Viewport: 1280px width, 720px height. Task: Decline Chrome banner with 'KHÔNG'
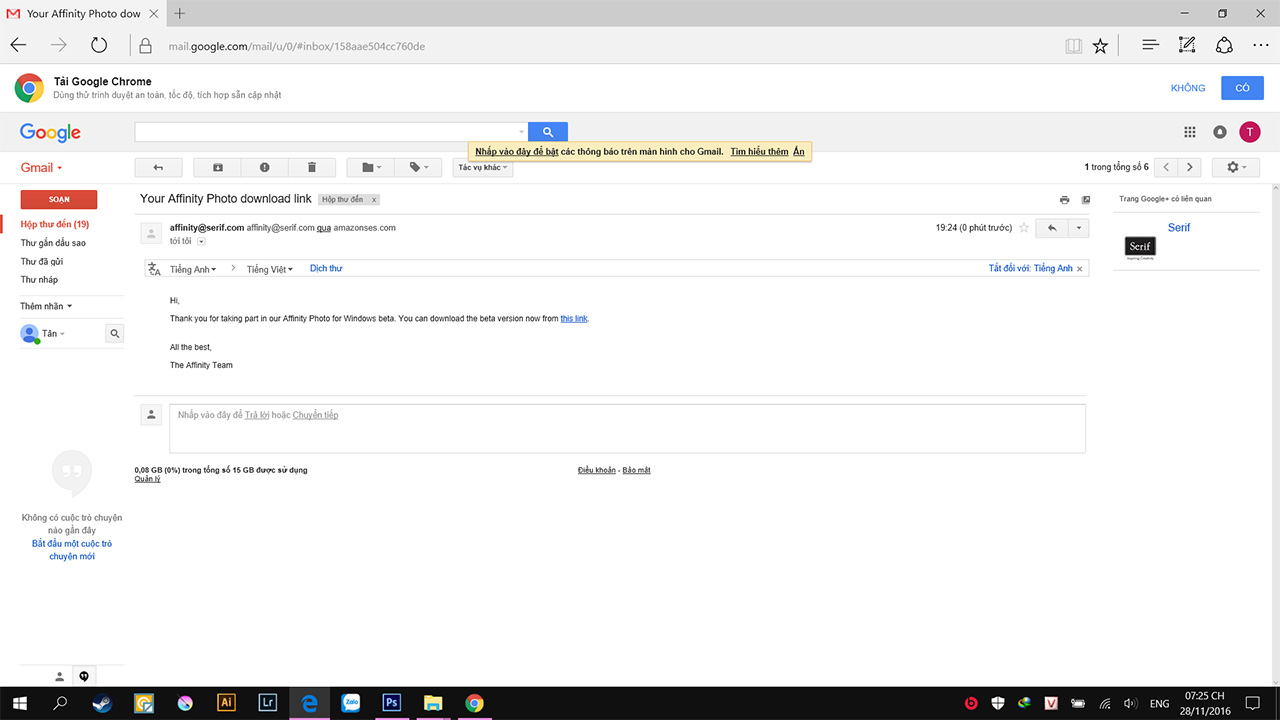[x=1188, y=88]
